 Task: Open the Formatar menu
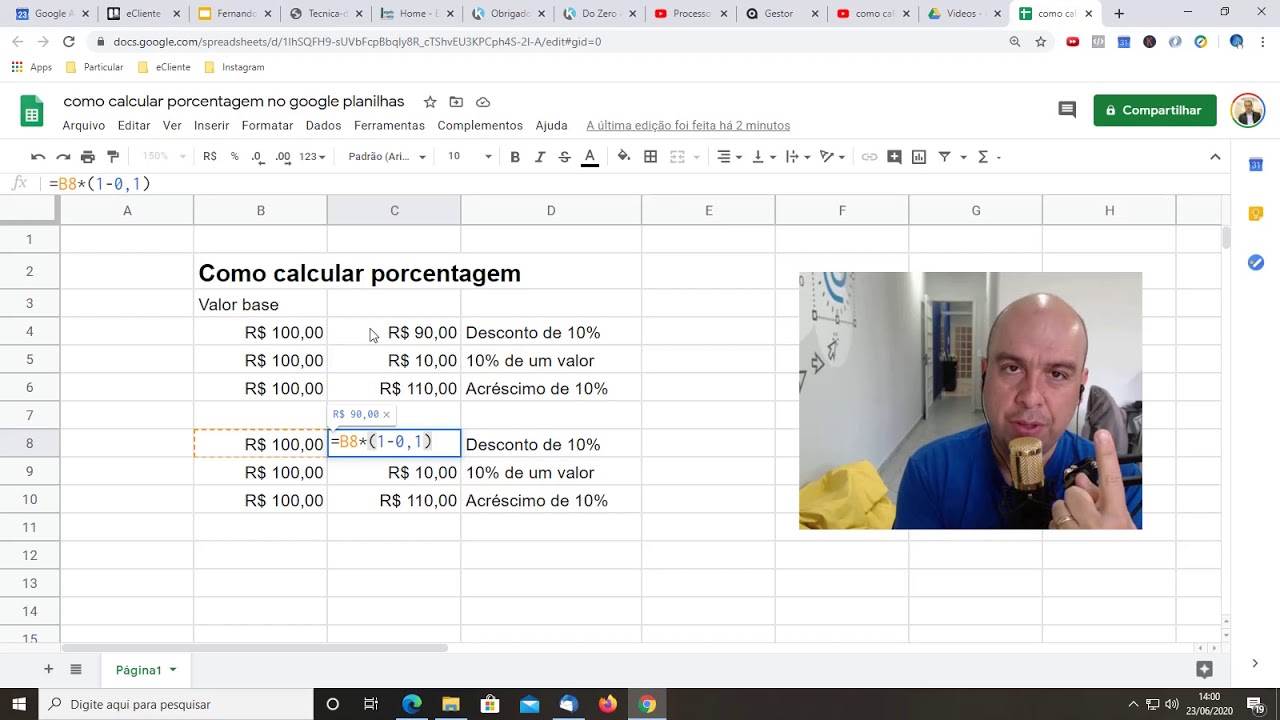pos(268,126)
